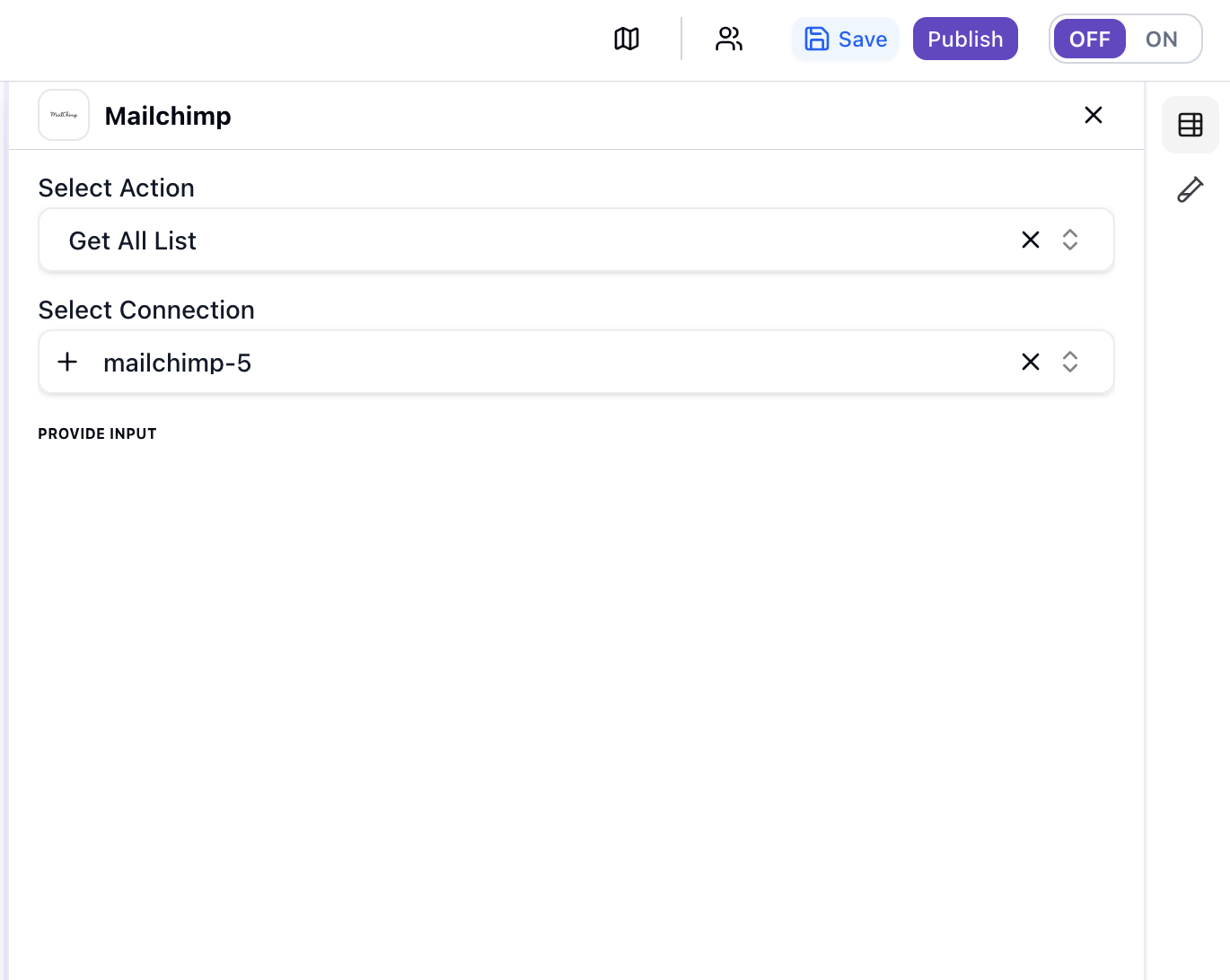Click the Mailchimp logo icon

coord(63,115)
